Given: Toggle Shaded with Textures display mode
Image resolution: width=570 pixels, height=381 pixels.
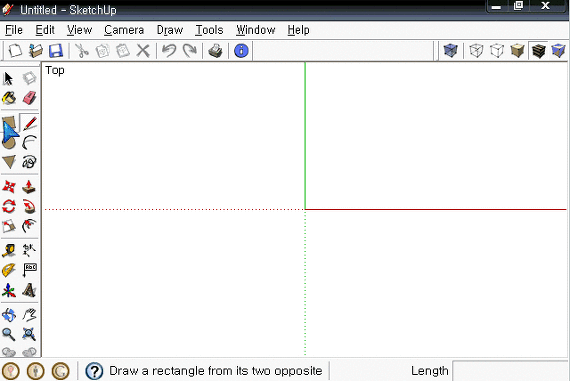Looking at the screenshot, I should click(538, 51).
